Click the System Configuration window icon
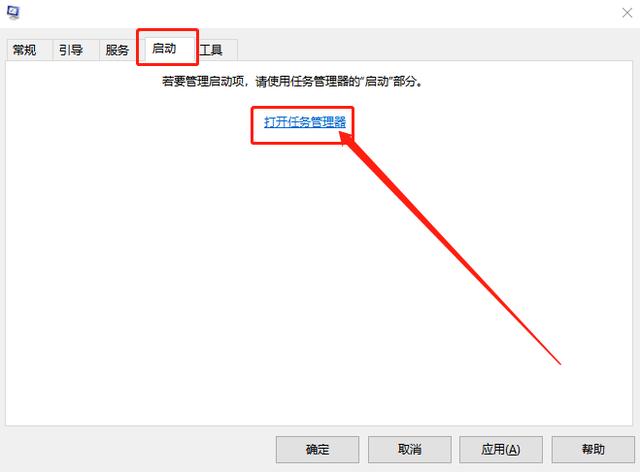The width and height of the screenshot is (640, 472). pyautogui.click(x=13, y=12)
